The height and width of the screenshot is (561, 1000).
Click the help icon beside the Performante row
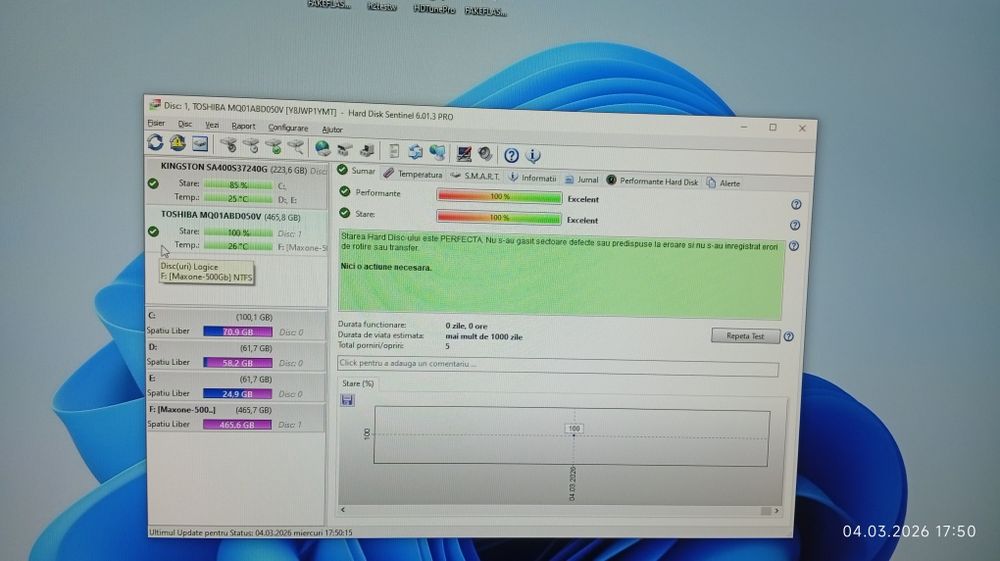pos(796,205)
